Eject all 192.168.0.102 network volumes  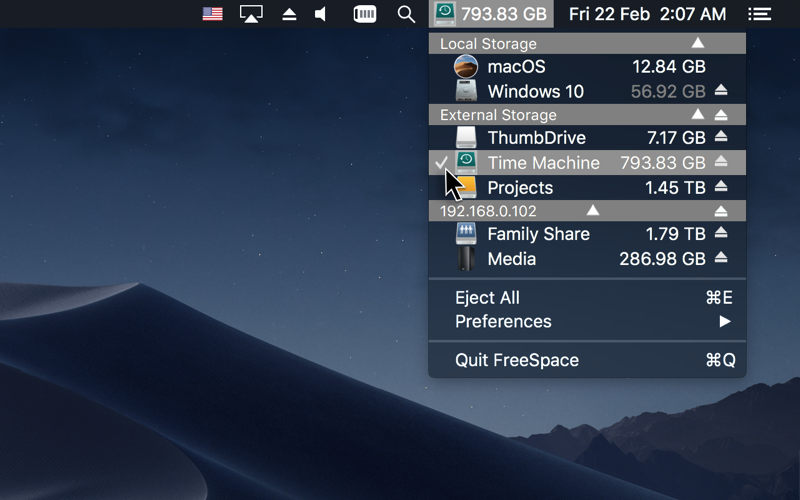pyautogui.click(x=720, y=211)
